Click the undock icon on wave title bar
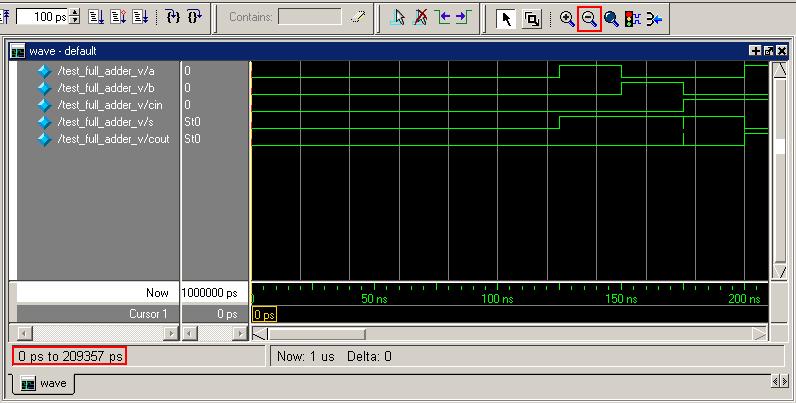796x403 pixels. point(769,51)
